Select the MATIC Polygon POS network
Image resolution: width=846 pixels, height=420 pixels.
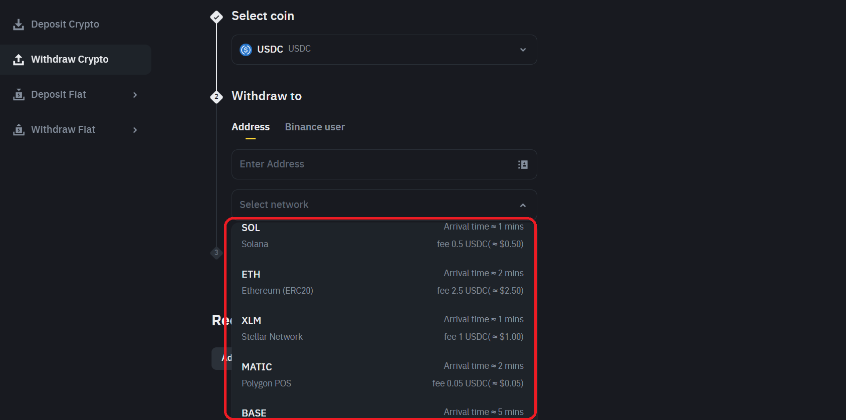[382, 374]
